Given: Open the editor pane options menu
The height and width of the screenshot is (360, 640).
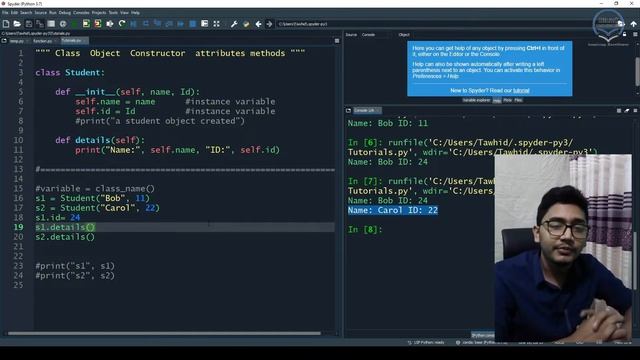Looking at the screenshot, I should (x=337, y=41).
